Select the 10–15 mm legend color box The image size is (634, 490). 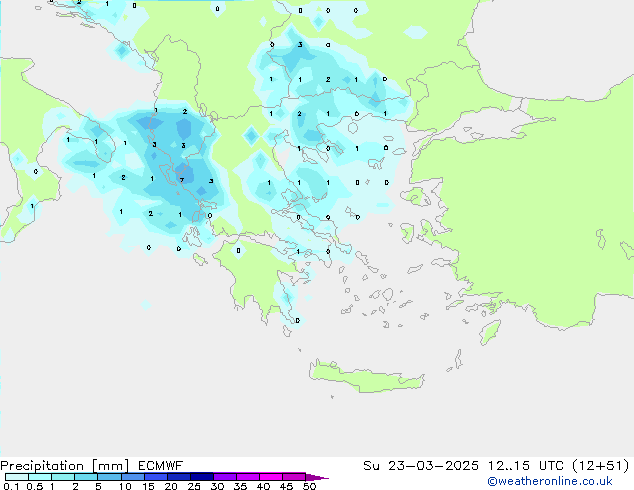click(x=132, y=477)
